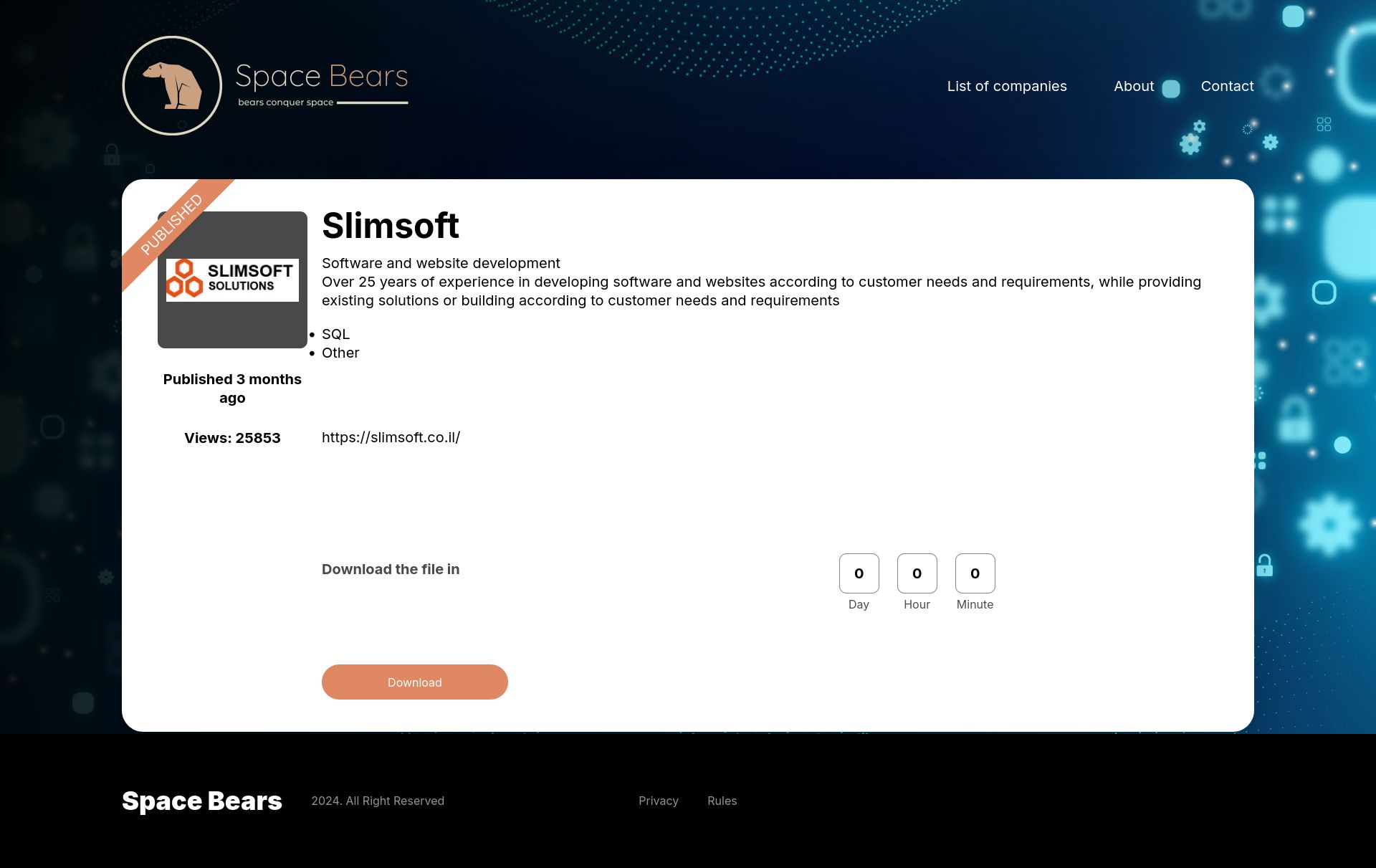Click the Space Bears bear logo icon
The height and width of the screenshot is (868, 1376).
[x=172, y=85]
